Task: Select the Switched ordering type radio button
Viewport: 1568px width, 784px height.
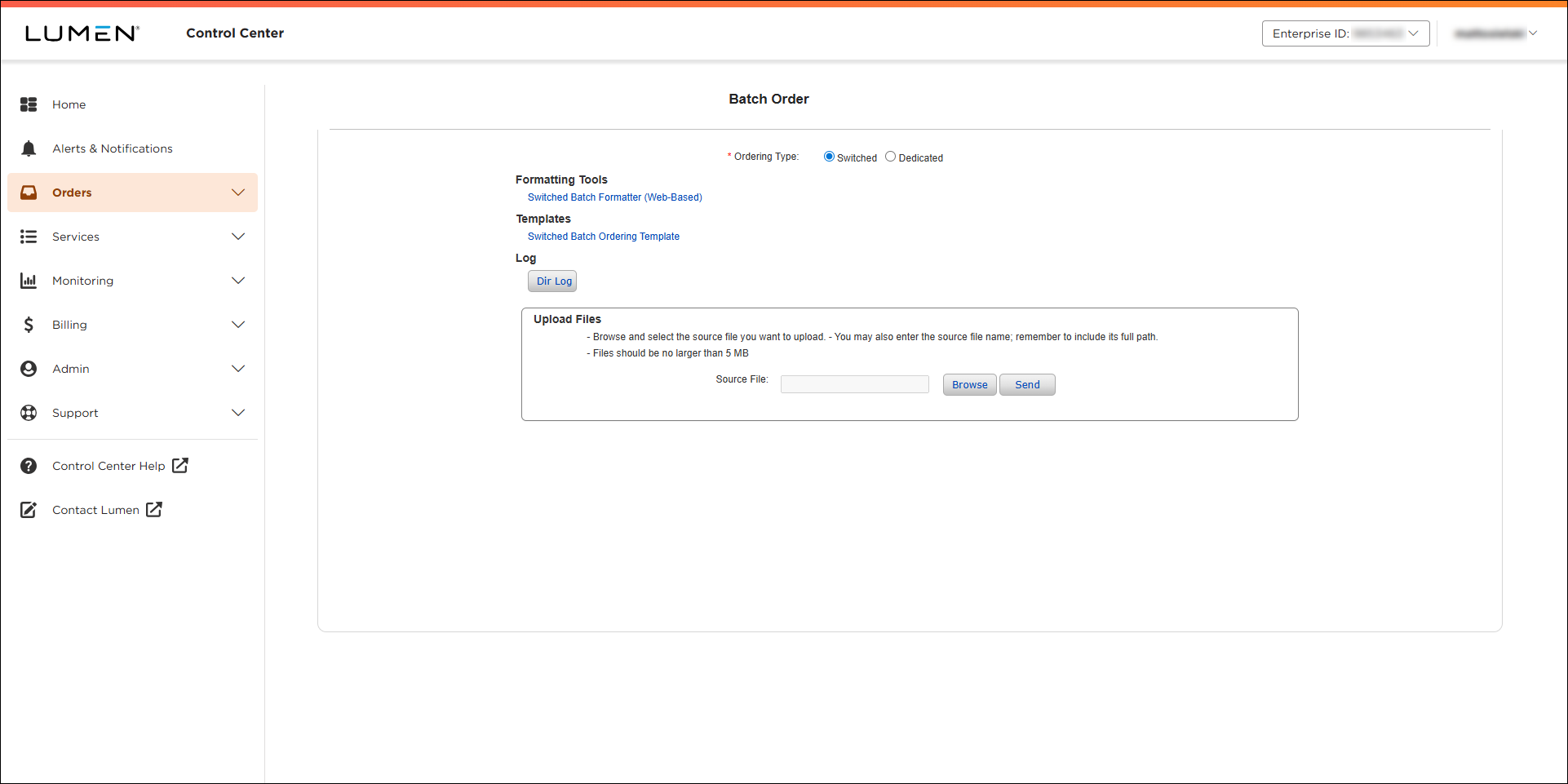Action: tap(829, 157)
